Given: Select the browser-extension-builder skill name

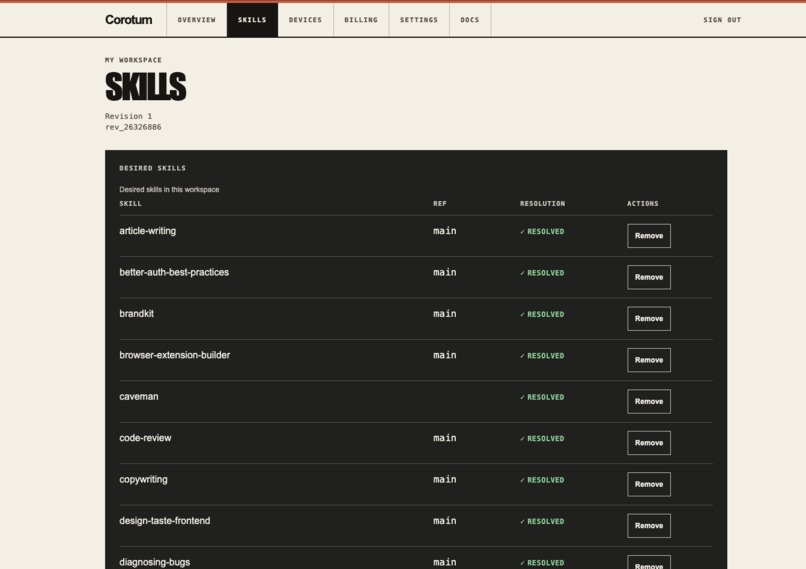Looking at the screenshot, I should pyautogui.click(x=175, y=355).
